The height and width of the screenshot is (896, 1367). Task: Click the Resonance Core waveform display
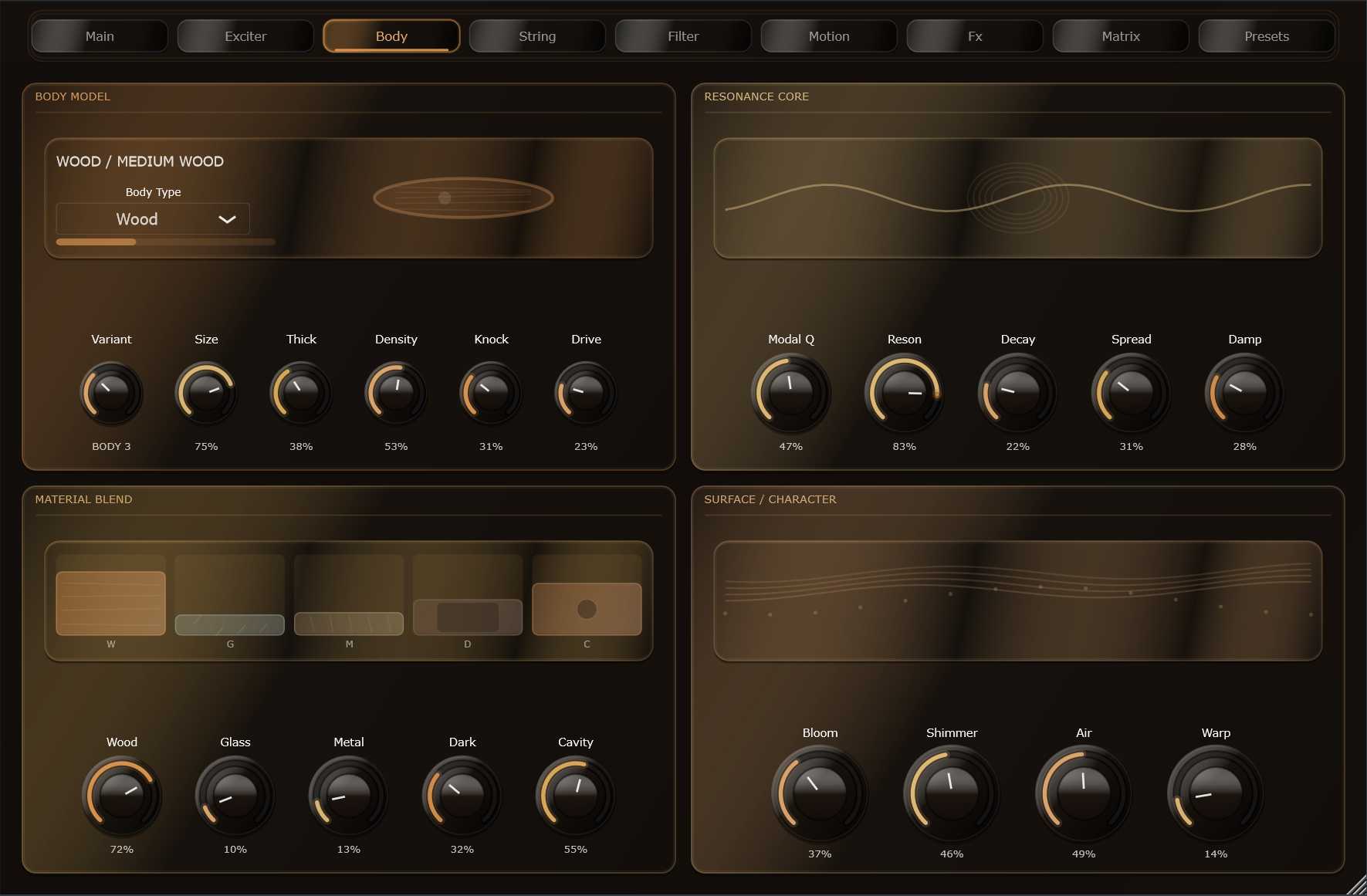tap(1018, 198)
